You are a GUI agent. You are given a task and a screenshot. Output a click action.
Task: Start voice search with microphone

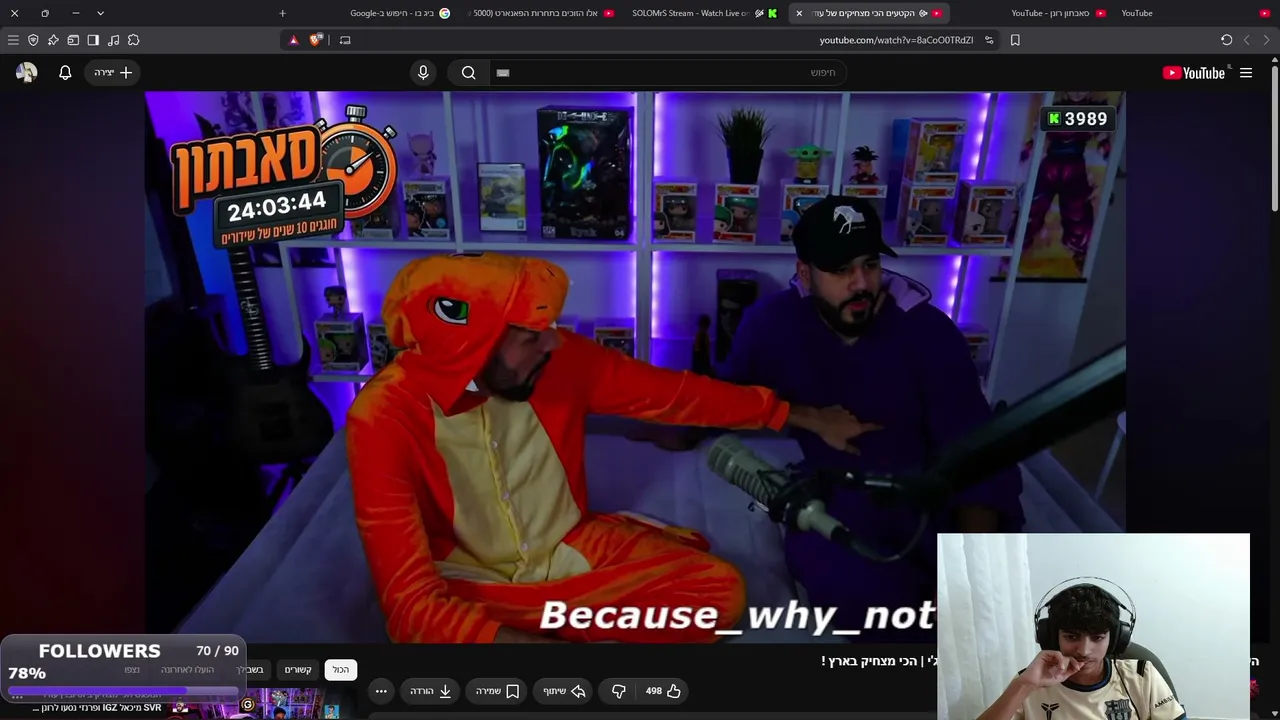point(423,72)
